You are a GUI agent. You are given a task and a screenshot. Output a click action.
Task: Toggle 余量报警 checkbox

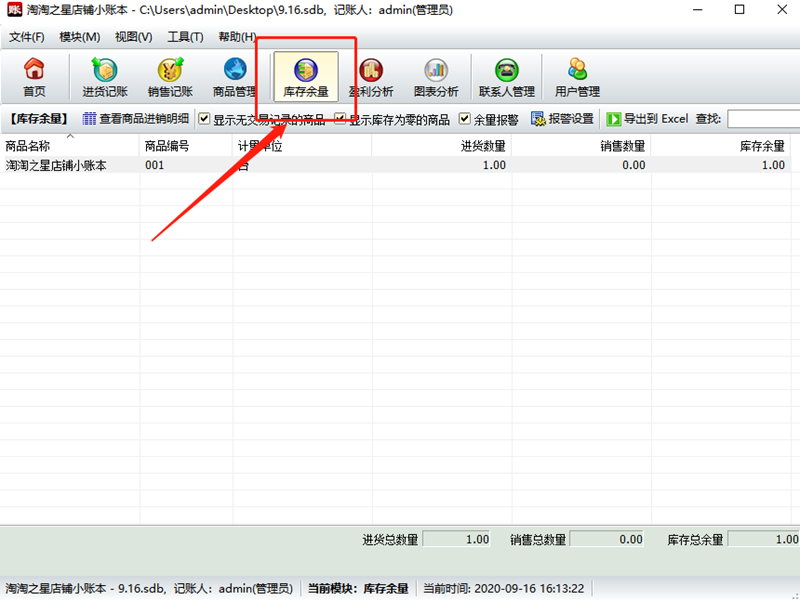pyautogui.click(x=464, y=119)
